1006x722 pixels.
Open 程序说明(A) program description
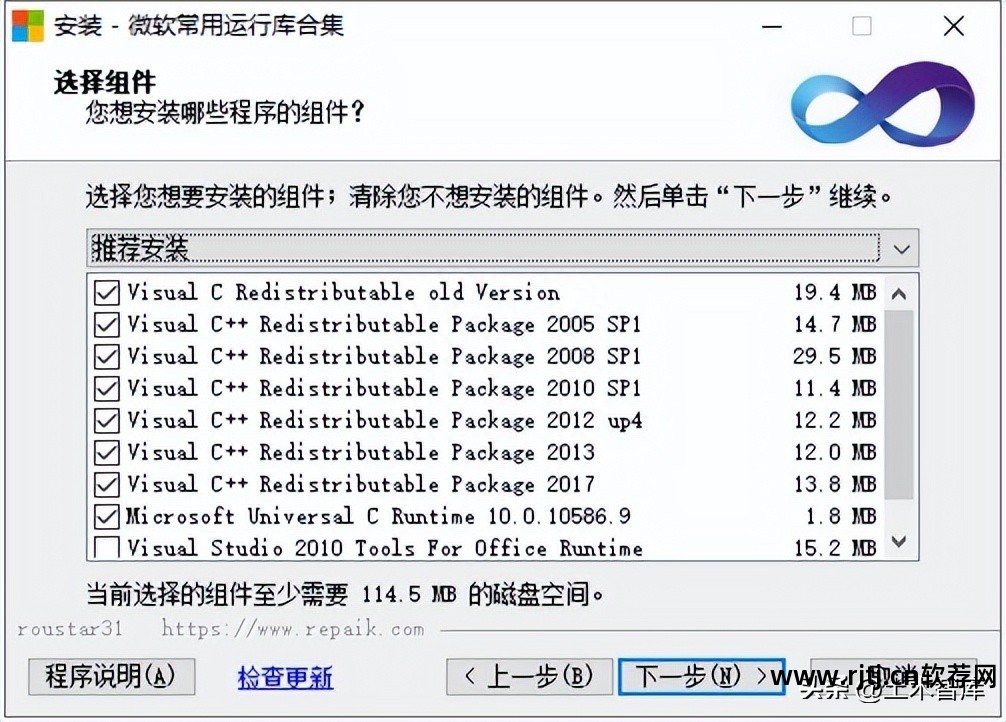[112, 676]
